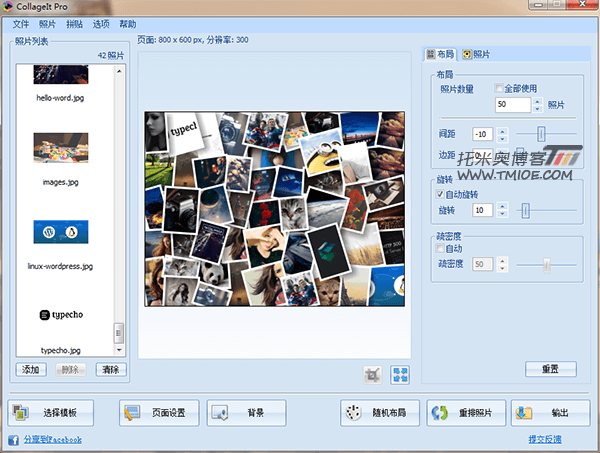Enable the 自动 sparsity checkbox
Image resolution: width=600 pixels, height=453 pixels.
440,249
